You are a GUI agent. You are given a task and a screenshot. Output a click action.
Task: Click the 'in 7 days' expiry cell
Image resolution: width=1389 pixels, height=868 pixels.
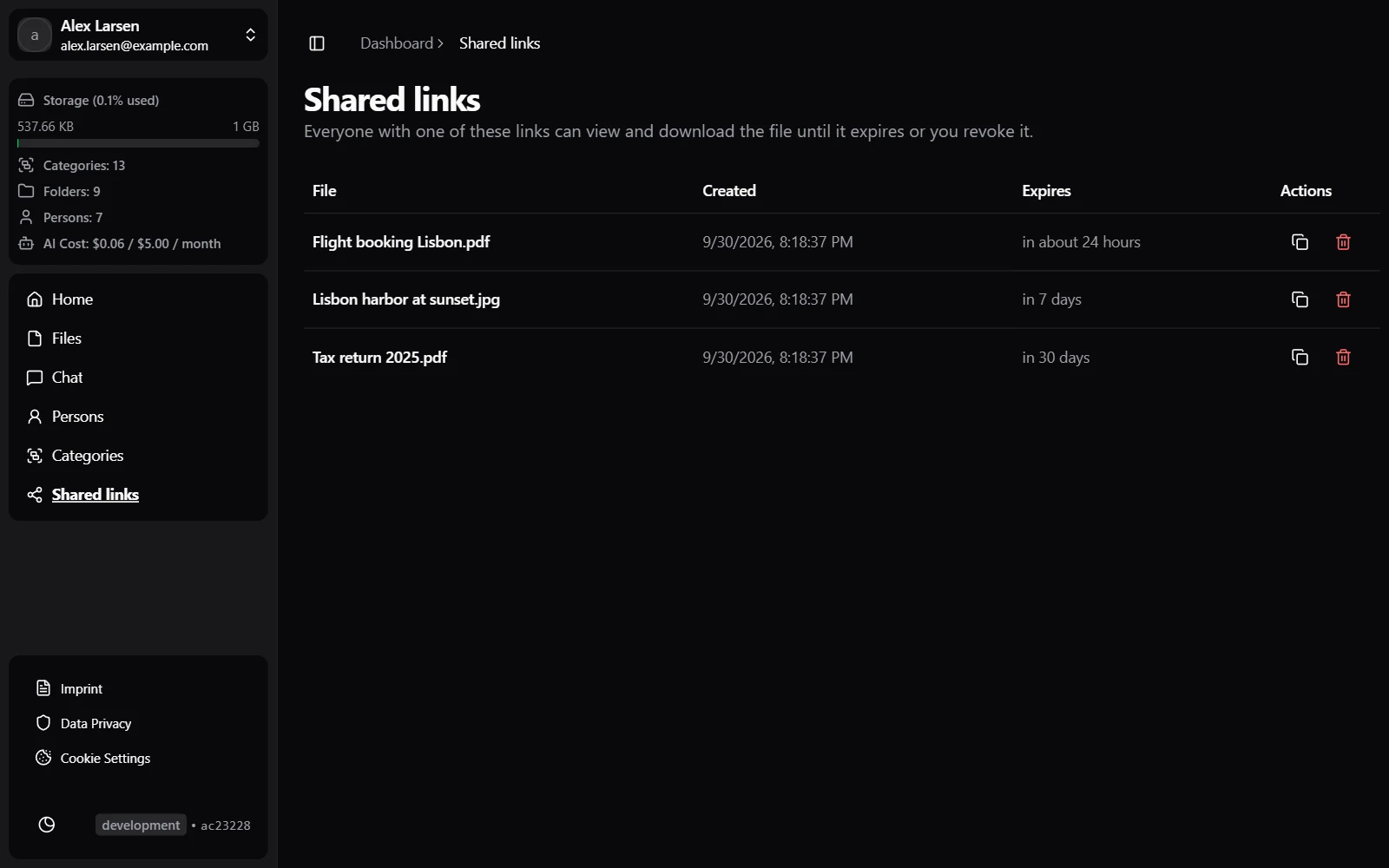(1051, 299)
